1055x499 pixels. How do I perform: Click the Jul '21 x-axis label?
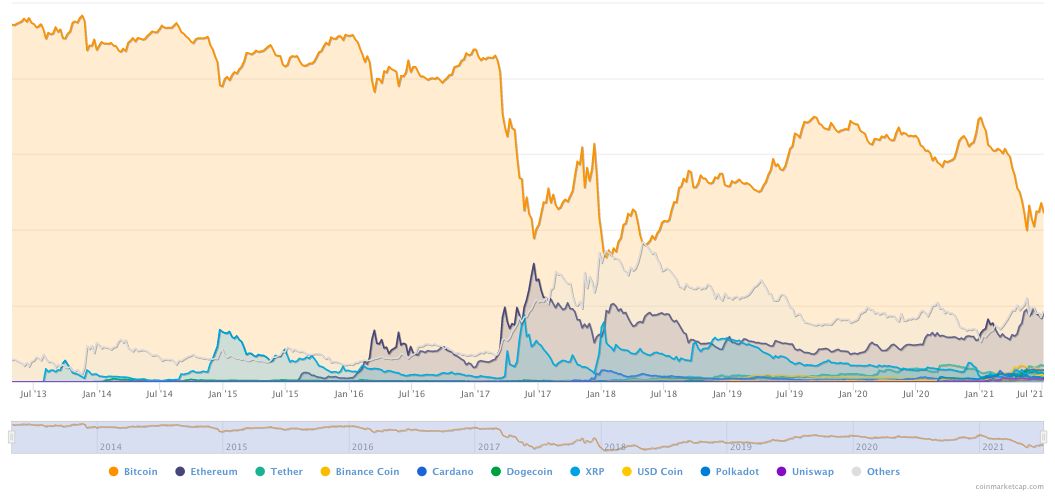point(1031,395)
